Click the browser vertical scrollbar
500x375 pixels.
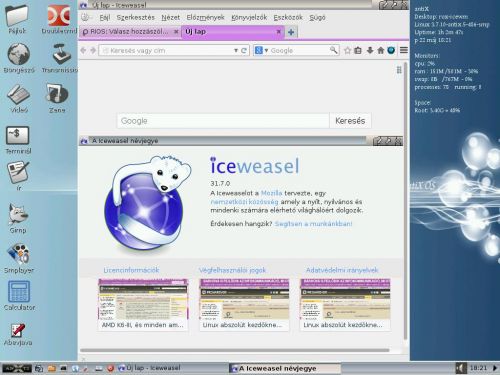[x=405, y=200]
